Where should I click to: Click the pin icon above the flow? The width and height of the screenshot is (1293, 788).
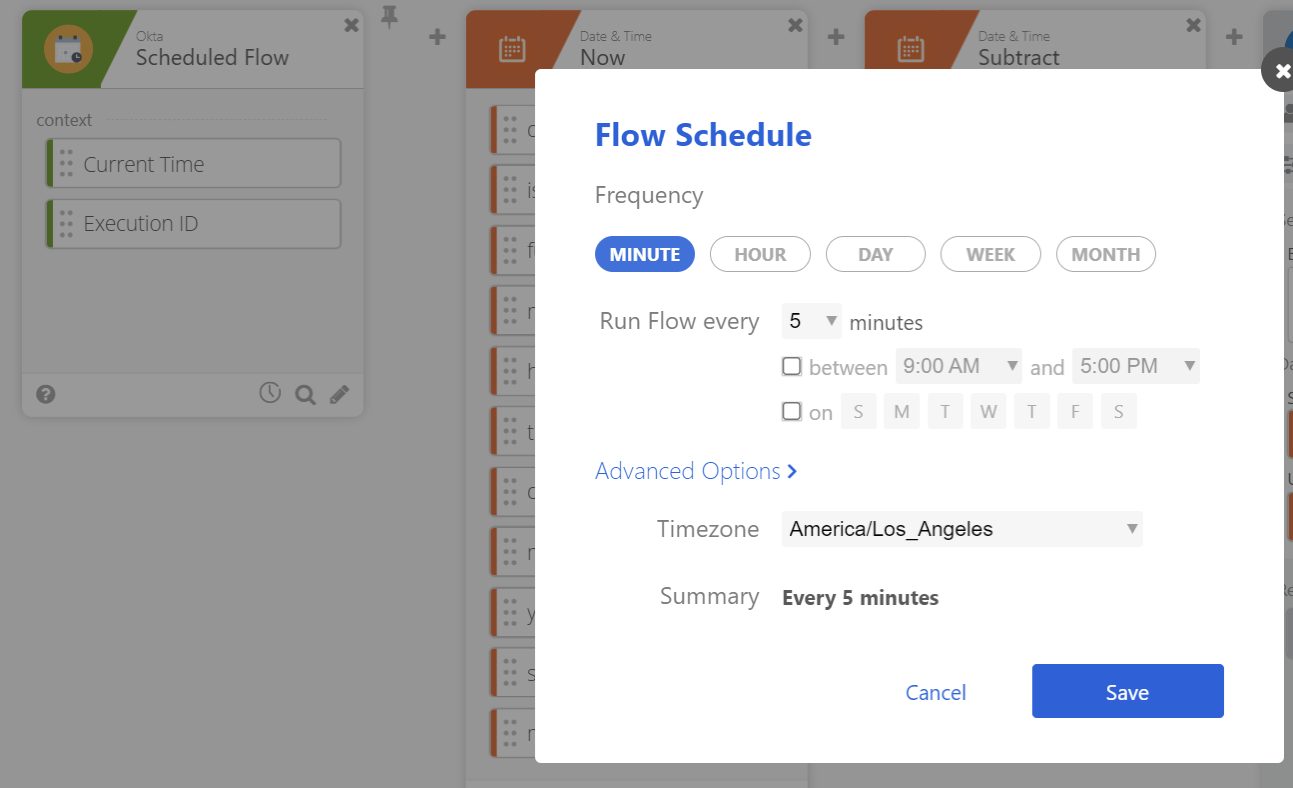(x=389, y=17)
